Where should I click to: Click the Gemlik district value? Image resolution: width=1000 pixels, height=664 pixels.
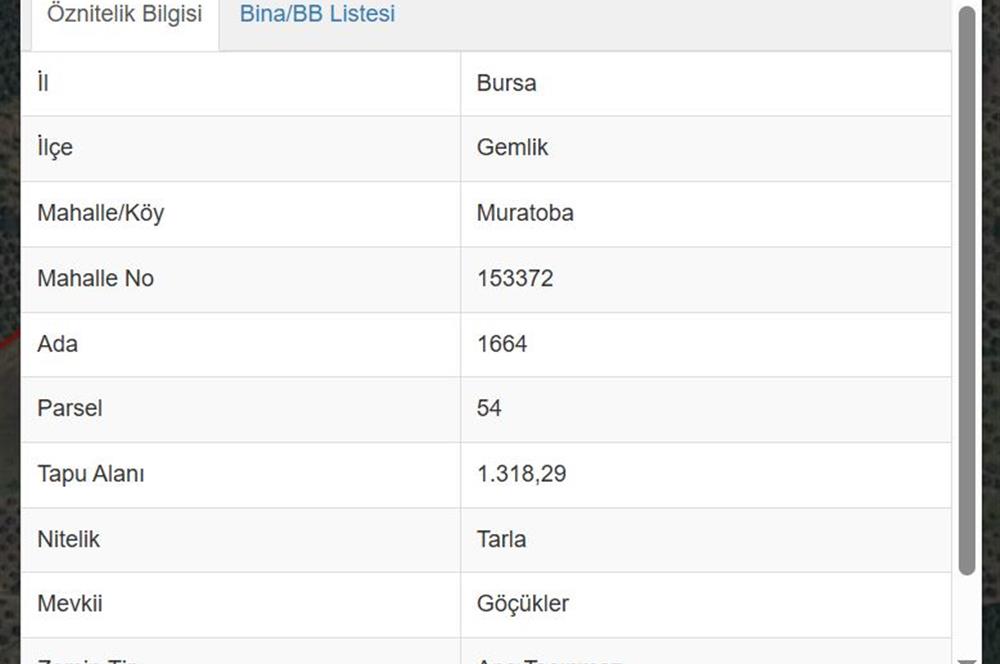(512, 147)
